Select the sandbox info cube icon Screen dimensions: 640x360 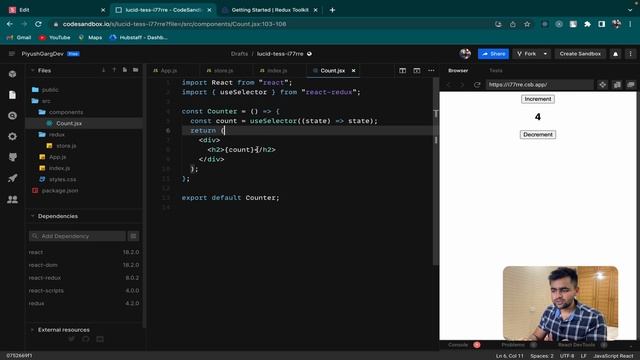click(x=12, y=74)
